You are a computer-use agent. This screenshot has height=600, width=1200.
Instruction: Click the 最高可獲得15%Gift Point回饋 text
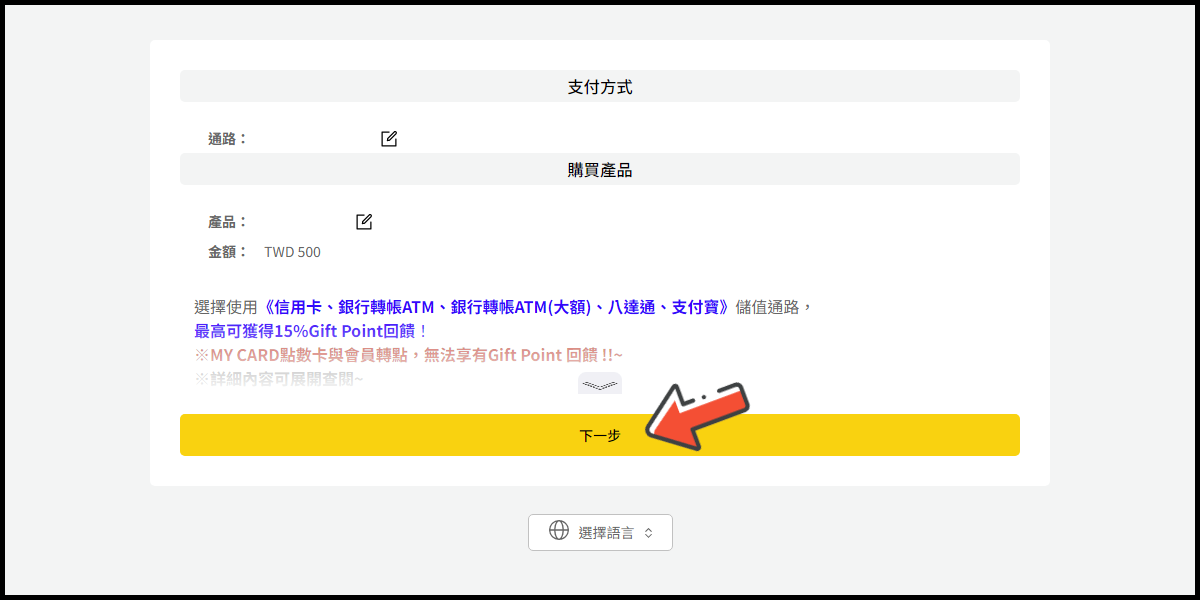coord(310,331)
